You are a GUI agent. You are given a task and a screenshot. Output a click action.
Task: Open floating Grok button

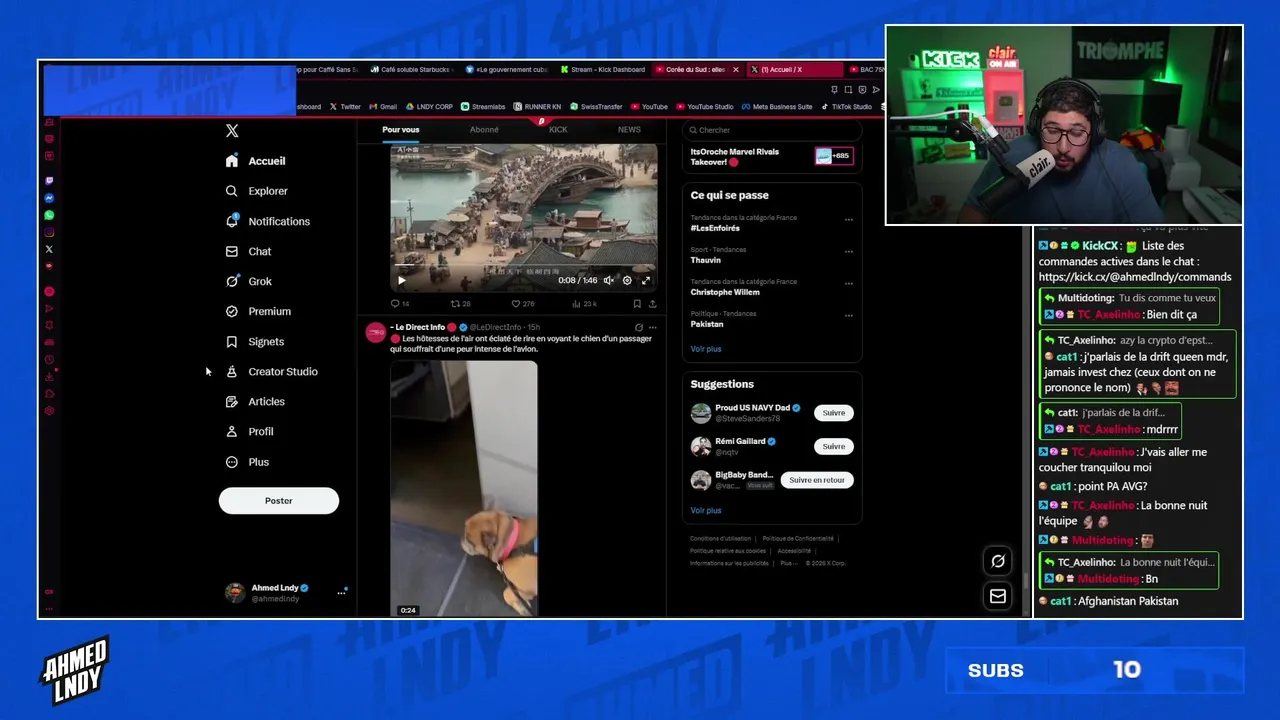pos(998,561)
